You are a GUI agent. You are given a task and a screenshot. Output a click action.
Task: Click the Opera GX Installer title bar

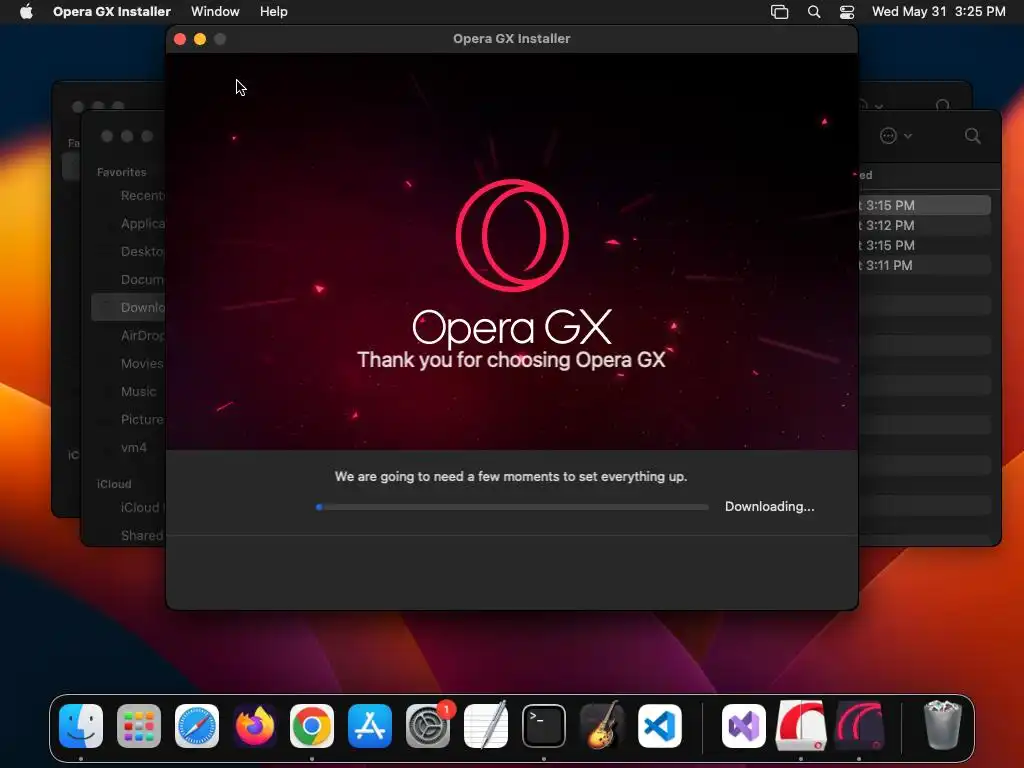coord(512,39)
